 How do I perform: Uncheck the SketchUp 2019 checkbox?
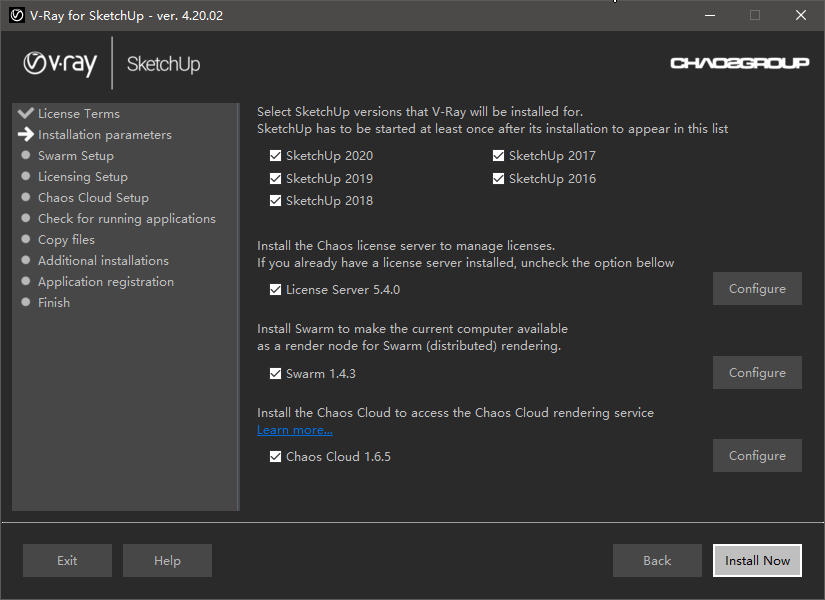pyautogui.click(x=275, y=178)
